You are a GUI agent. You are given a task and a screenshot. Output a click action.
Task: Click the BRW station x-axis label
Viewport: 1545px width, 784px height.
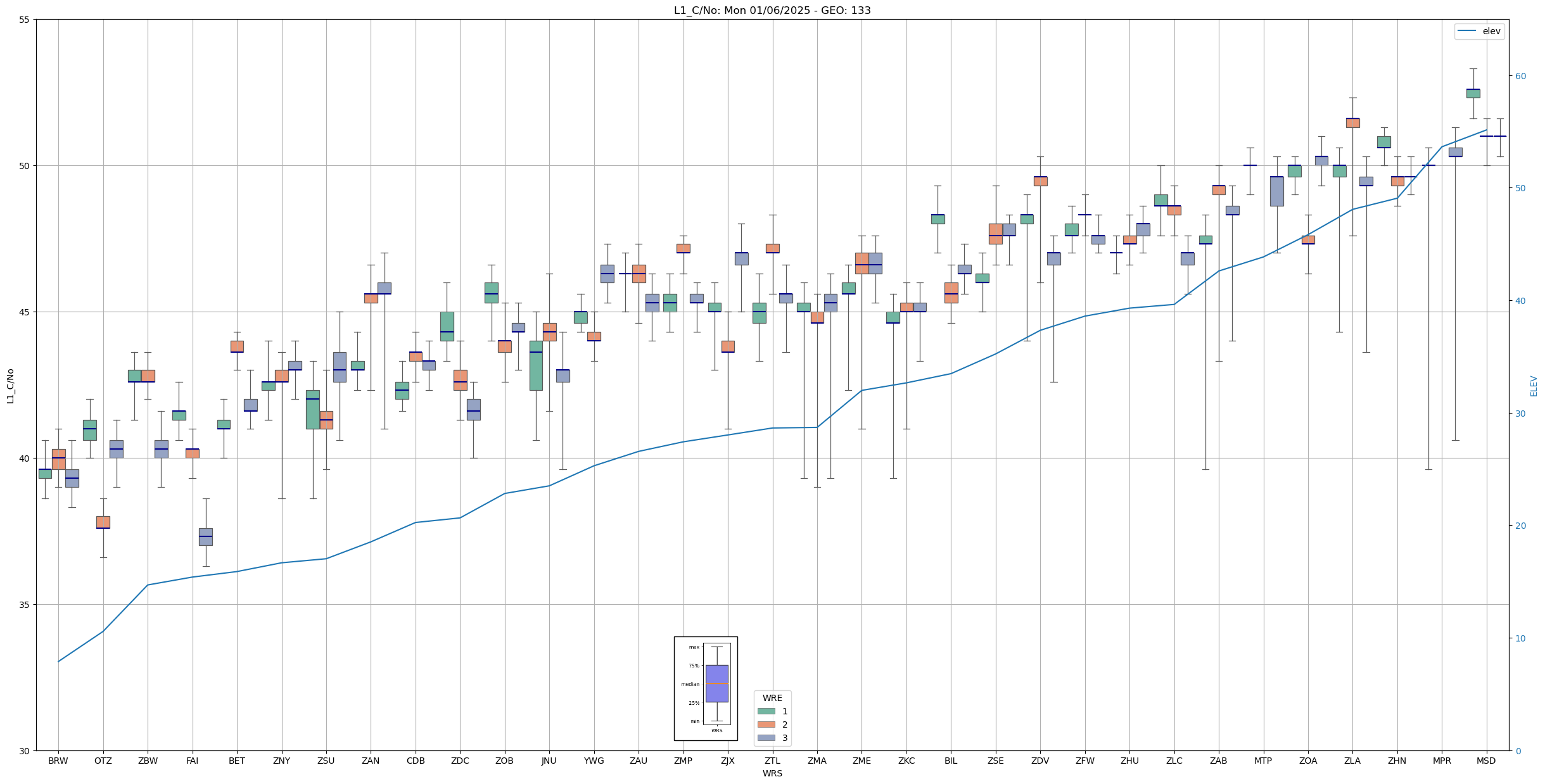[x=58, y=761]
